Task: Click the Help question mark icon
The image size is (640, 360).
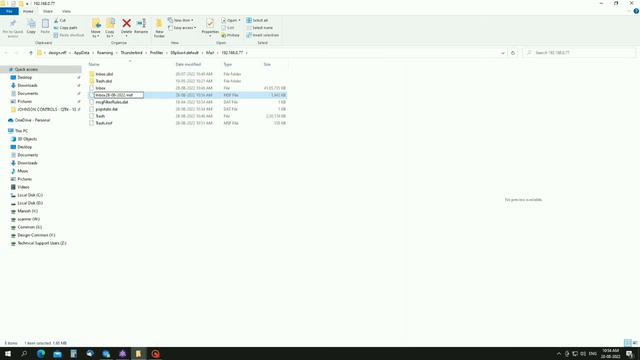Action: pyautogui.click(x=636, y=11)
